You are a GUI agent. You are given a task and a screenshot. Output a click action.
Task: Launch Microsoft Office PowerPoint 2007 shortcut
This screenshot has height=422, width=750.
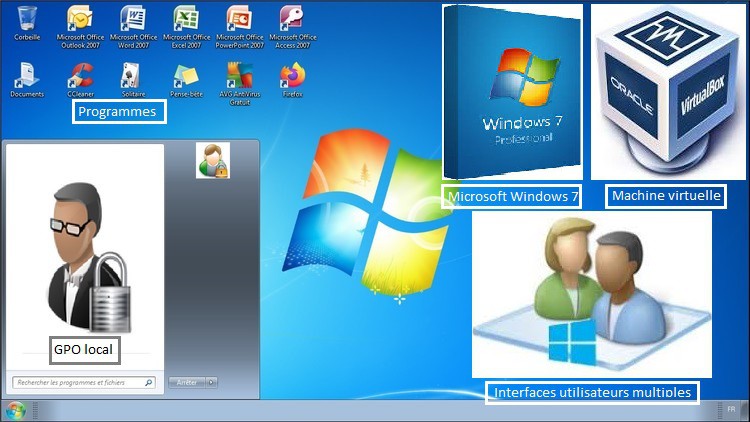[239, 27]
